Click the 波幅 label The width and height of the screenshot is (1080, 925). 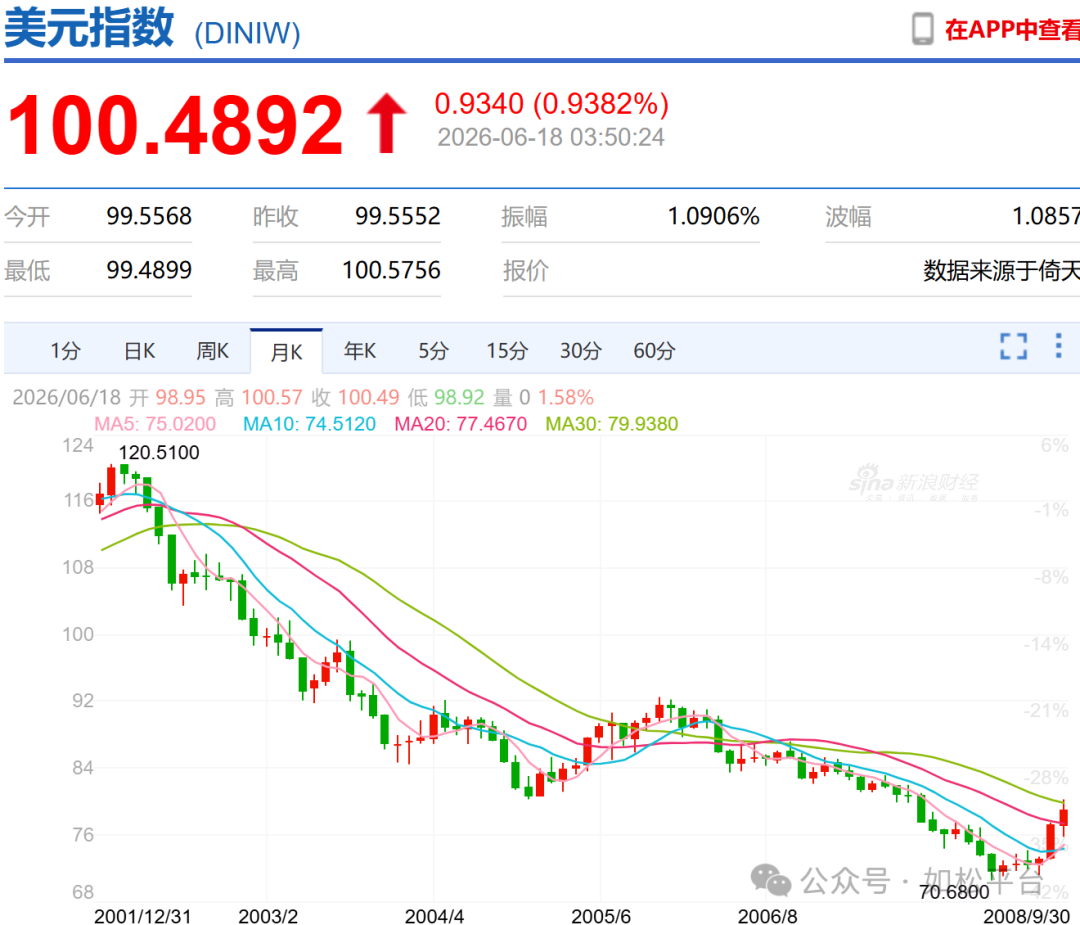click(849, 217)
